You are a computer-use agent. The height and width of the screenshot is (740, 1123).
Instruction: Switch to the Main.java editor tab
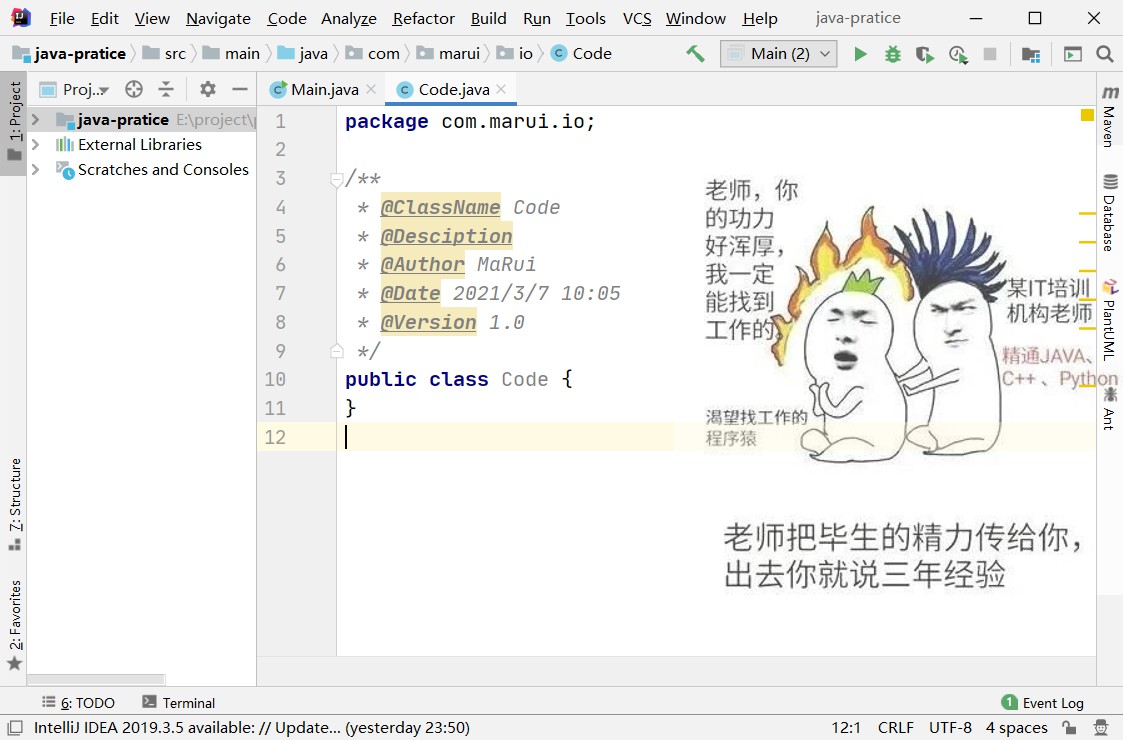click(x=324, y=90)
